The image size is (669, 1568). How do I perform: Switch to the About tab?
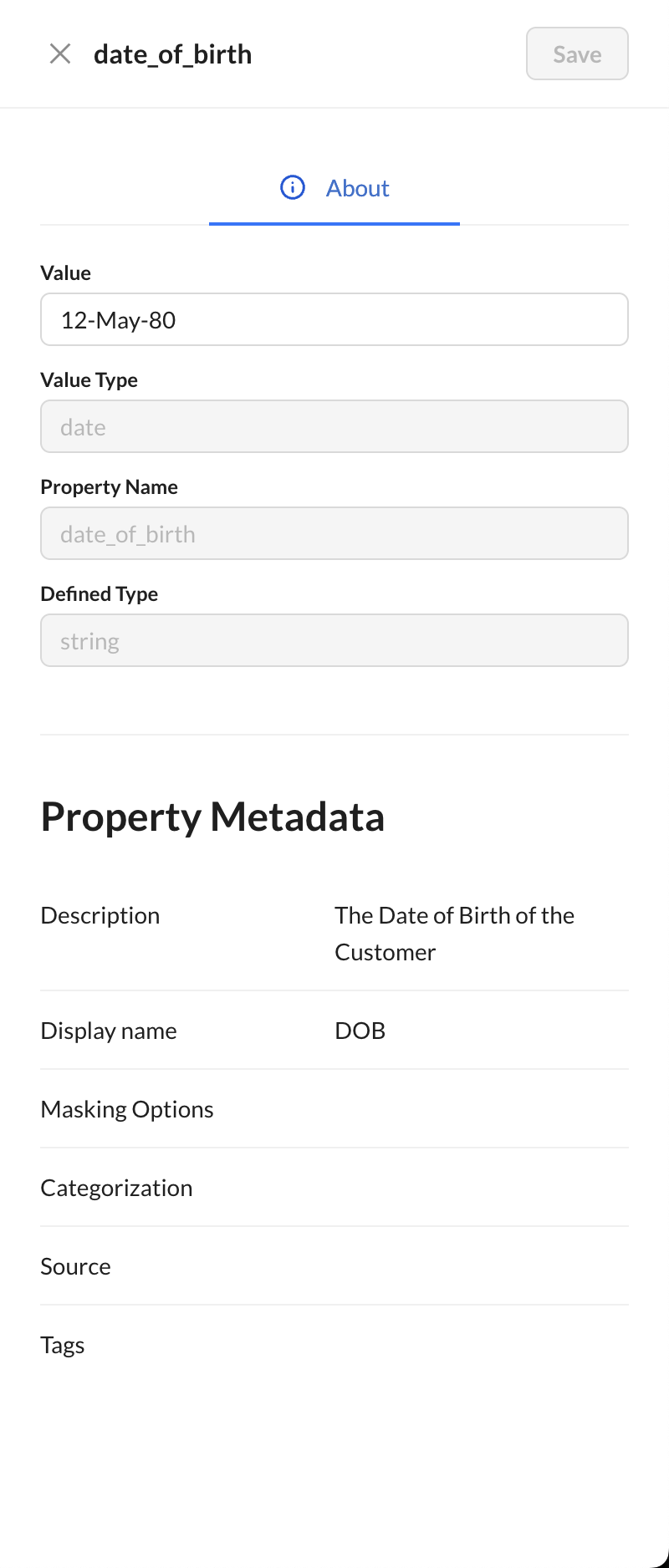coord(357,189)
